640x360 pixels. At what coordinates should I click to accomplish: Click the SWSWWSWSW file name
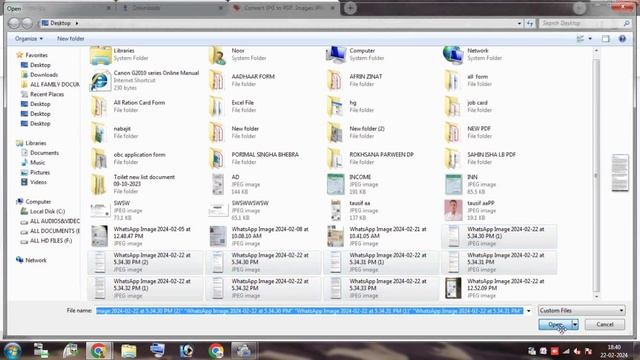[x=250, y=203]
